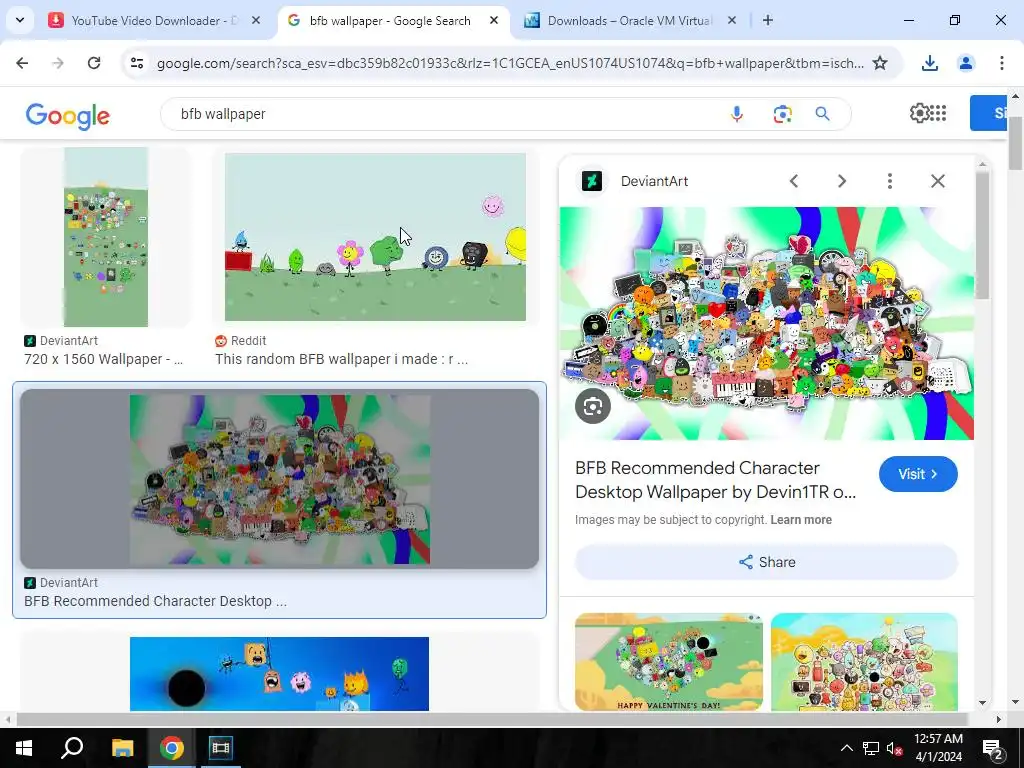Show previous image in preview panel
The image size is (1024, 768).
tap(793, 181)
